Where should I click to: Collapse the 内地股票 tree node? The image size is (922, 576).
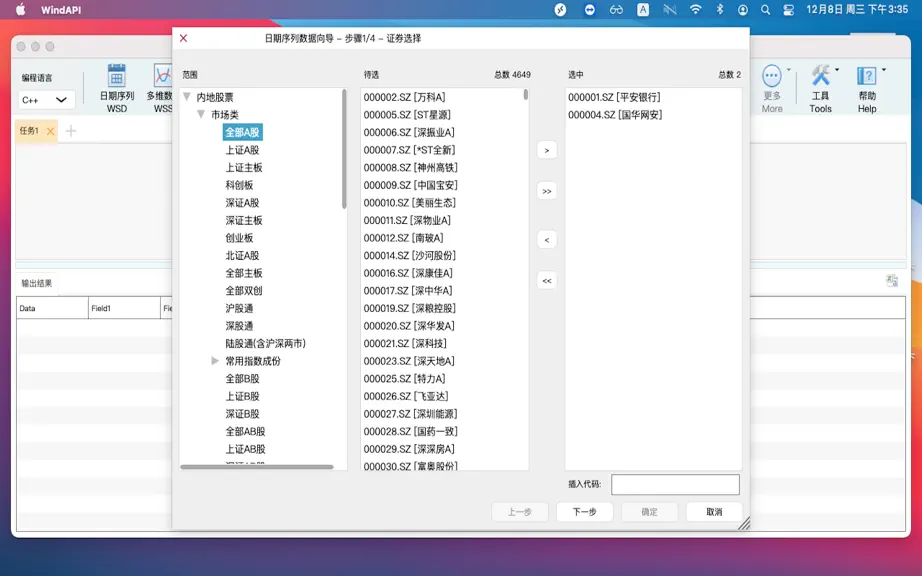point(187,96)
